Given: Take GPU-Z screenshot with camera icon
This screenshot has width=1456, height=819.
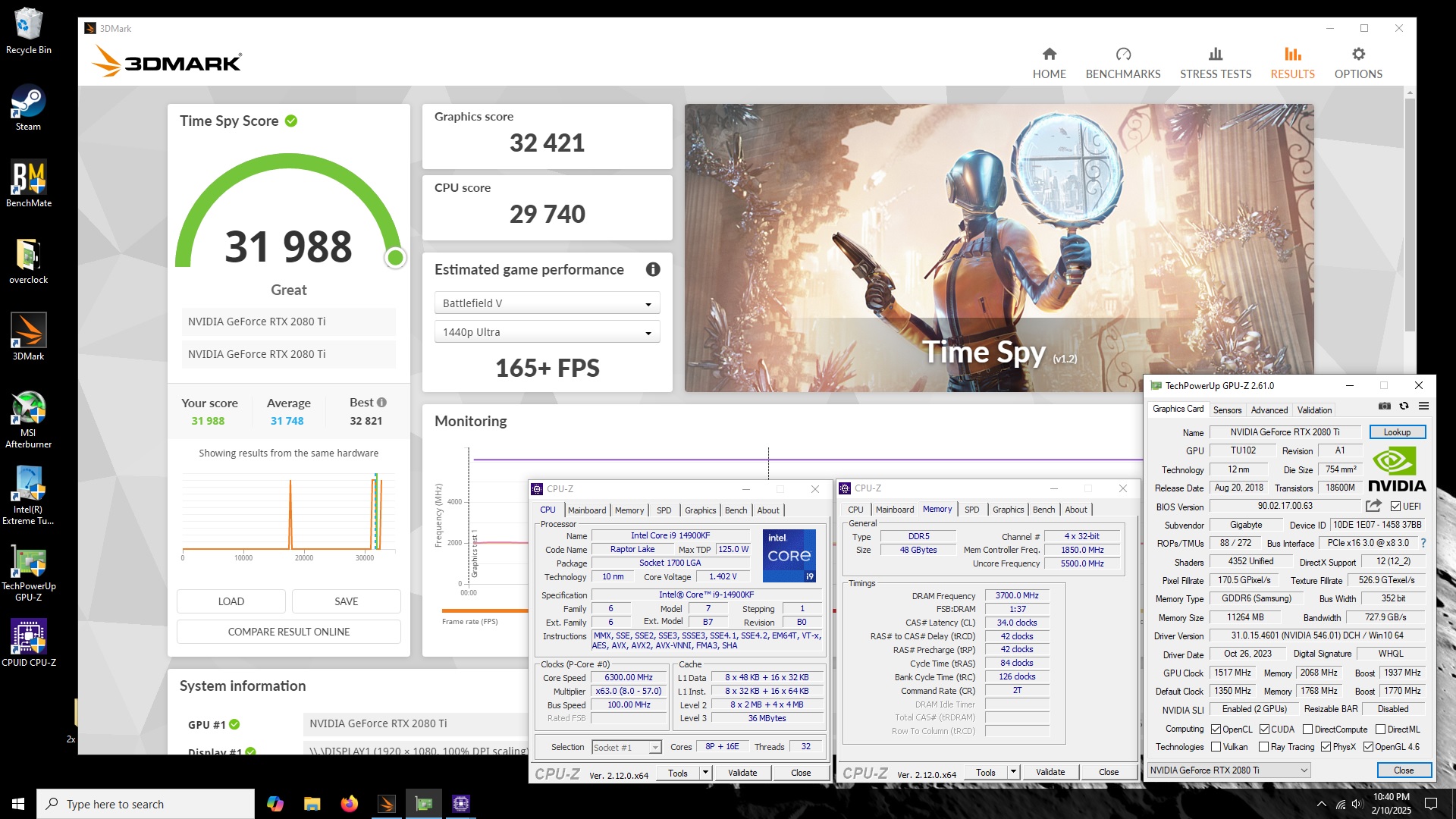Looking at the screenshot, I should [x=1385, y=406].
